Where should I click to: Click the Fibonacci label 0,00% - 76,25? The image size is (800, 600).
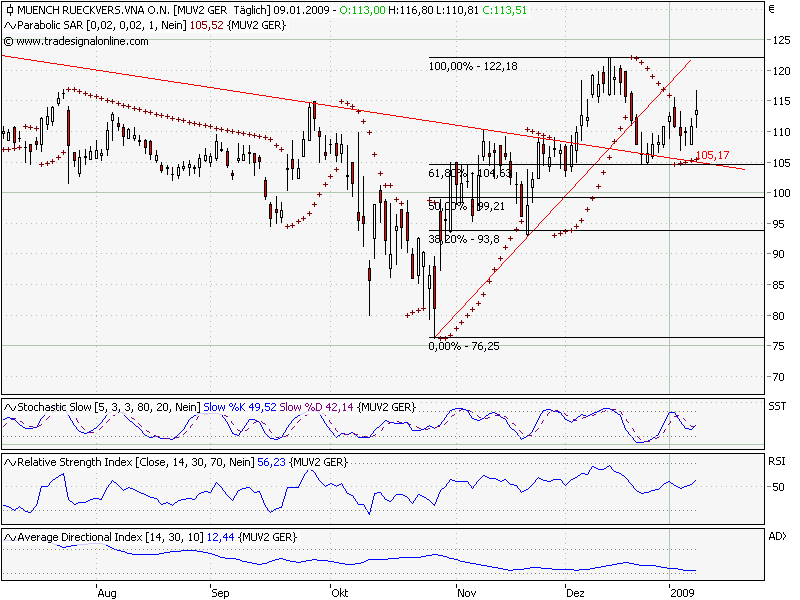tap(464, 346)
